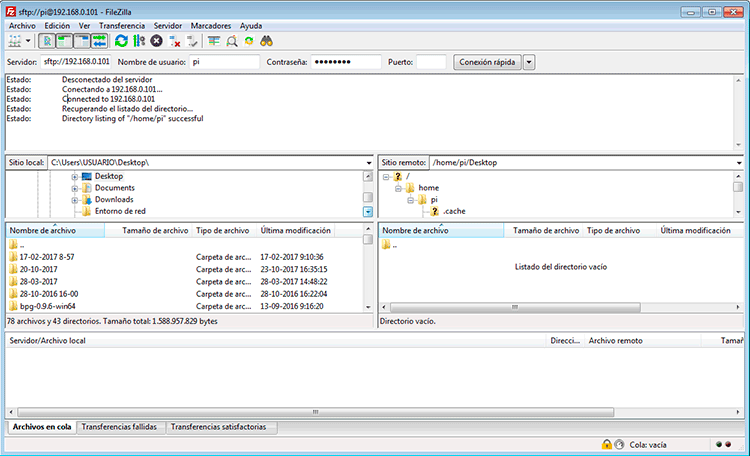Screen dimensions: 750x456
Task: Open the Archivo menu
Action: click(22, 26)
